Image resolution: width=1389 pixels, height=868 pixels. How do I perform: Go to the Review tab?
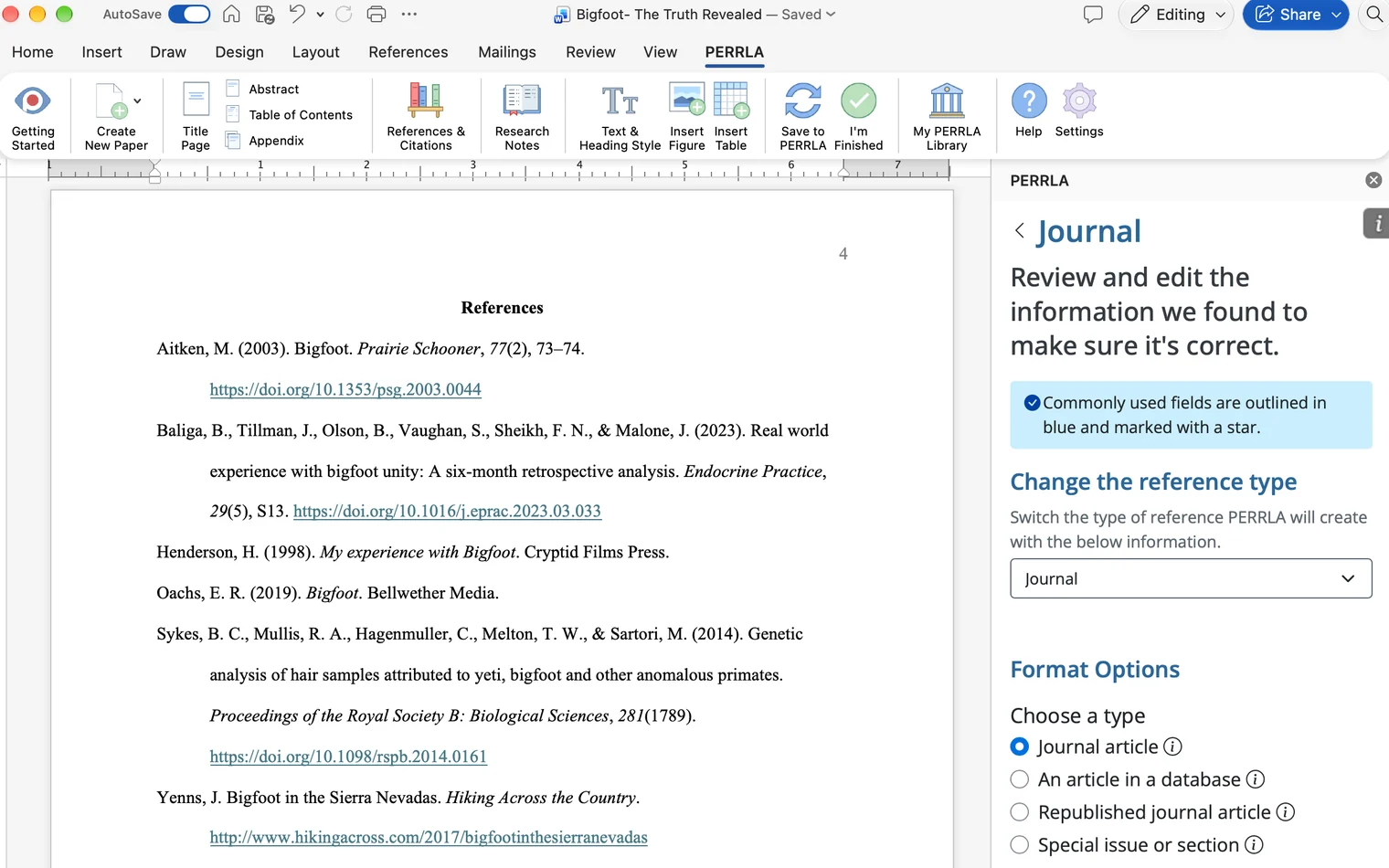pos(590,52)
